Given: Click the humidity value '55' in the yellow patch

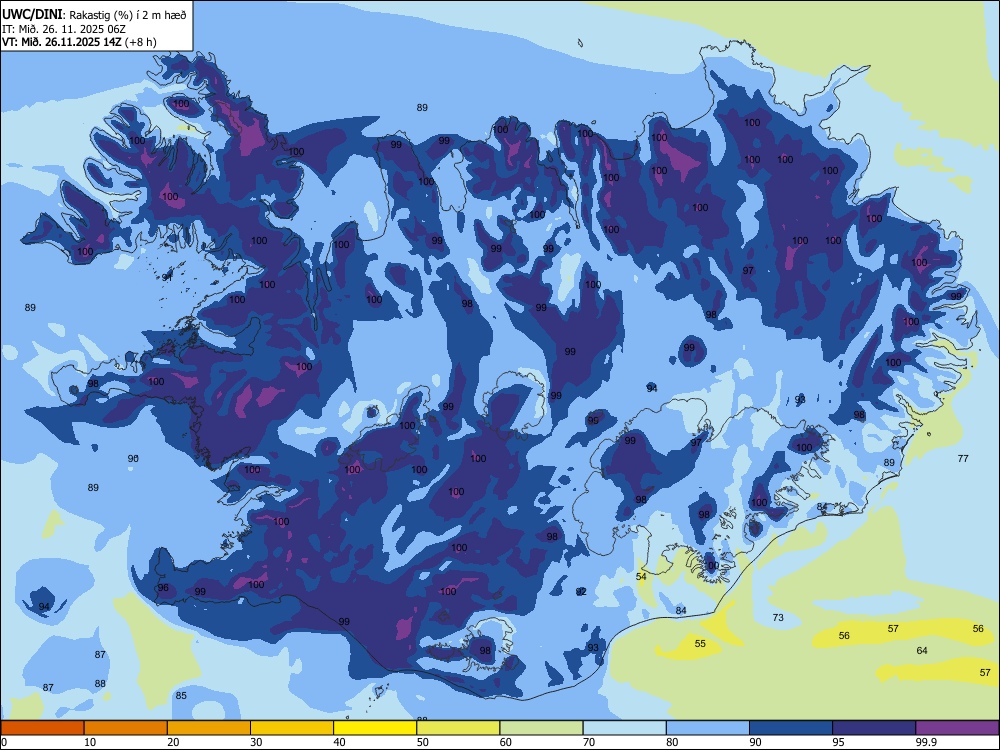Looking at the screenshot, I should (700, 643).
